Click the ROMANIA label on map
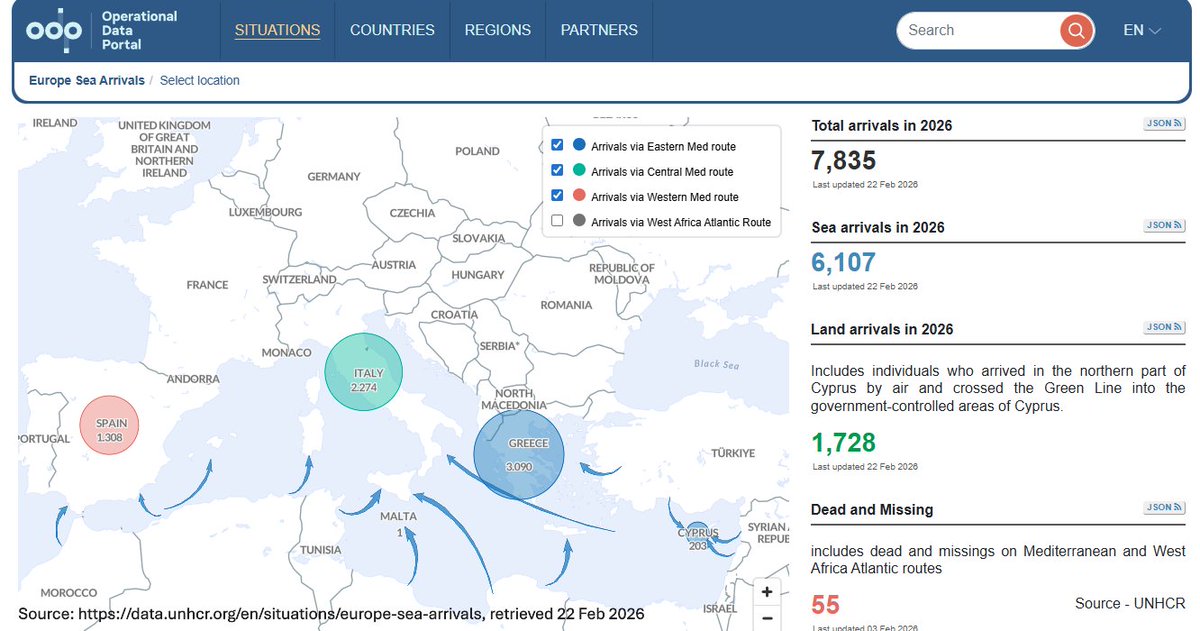The height and width of the screenshot is (631, 1200). (x=566, y=305)
